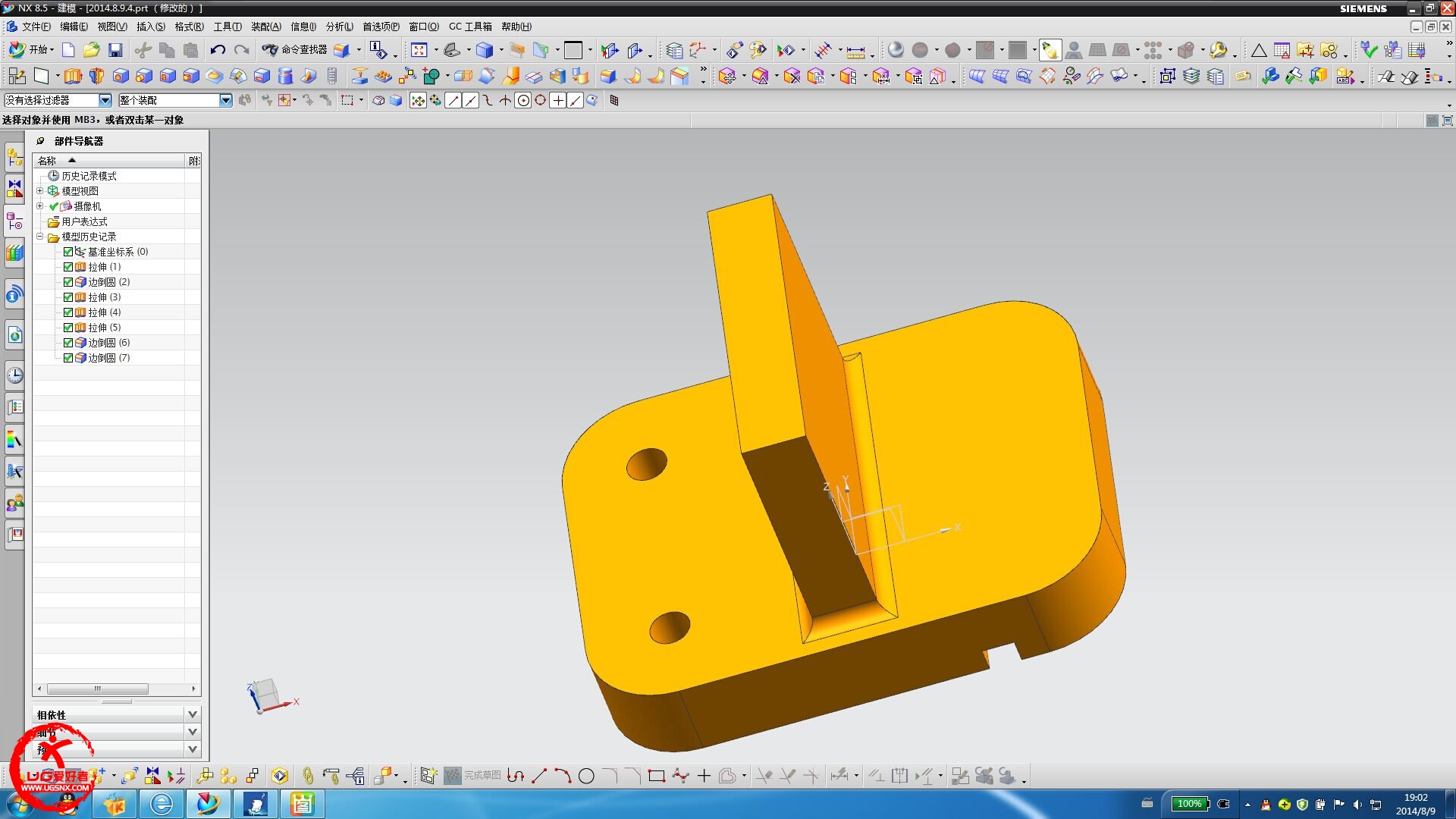The image size is (1456, 819).
Task: Open the Roles sidebar icon
Action: 14,502
